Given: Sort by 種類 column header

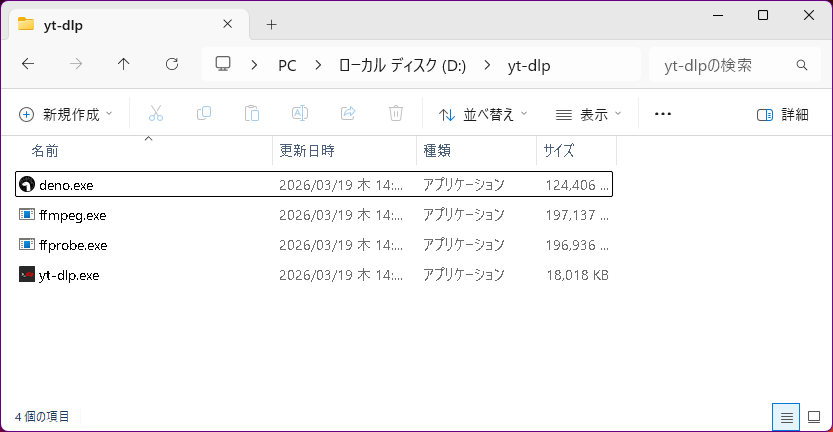Looking at the screenshot, I should 437,151.
